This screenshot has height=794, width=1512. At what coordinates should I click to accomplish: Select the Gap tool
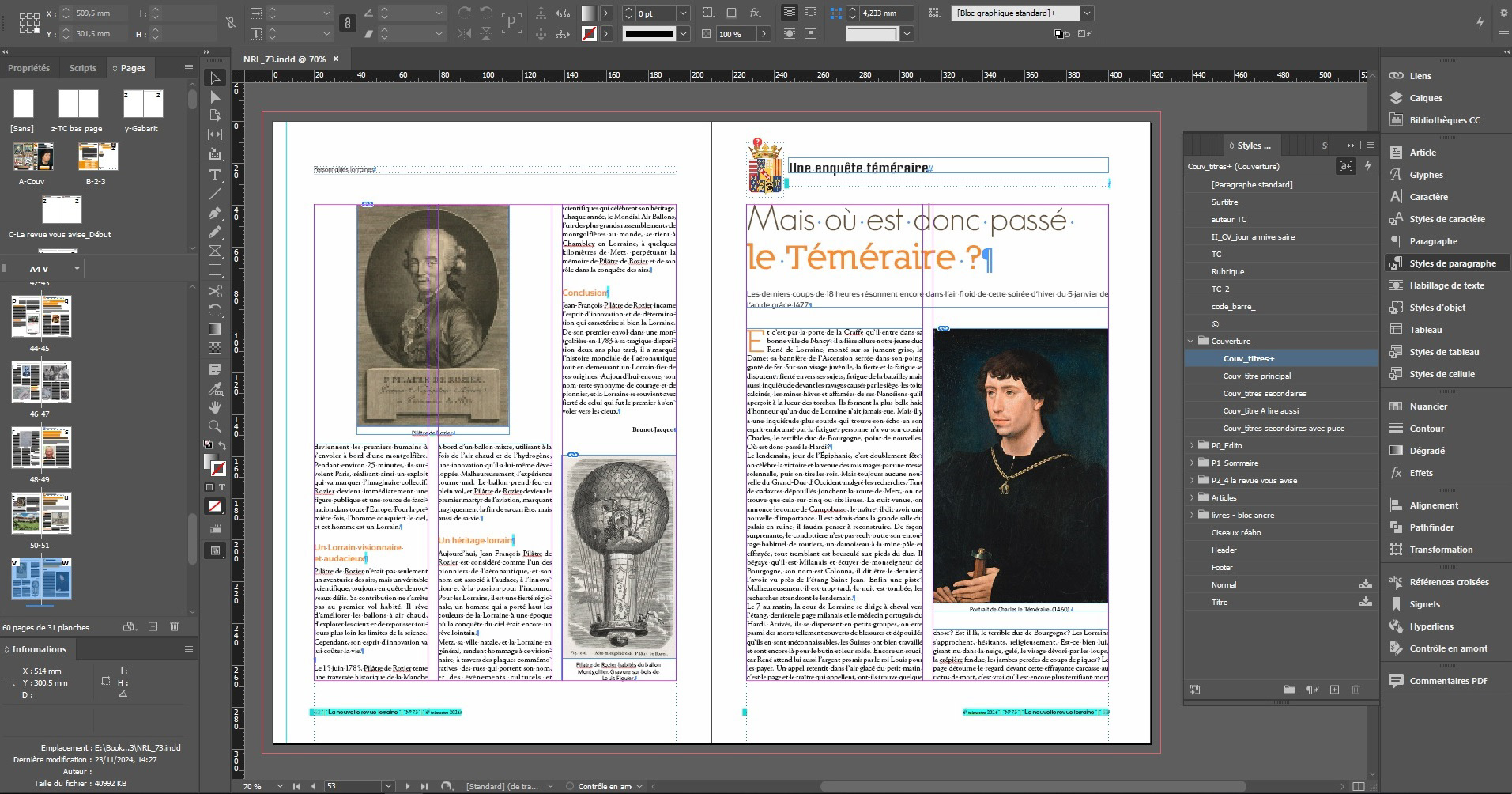(x=215, y=134)
